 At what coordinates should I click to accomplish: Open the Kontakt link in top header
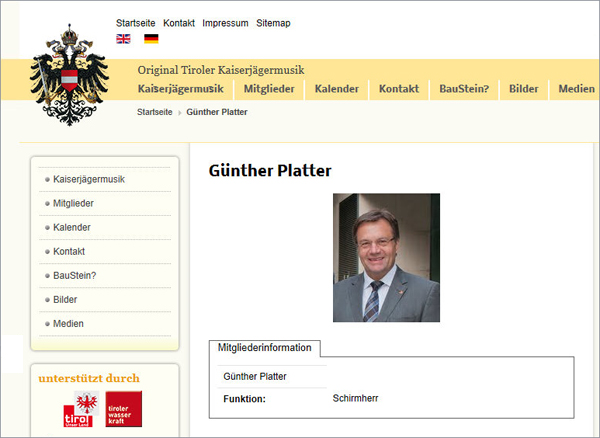[x=179, y=23]
